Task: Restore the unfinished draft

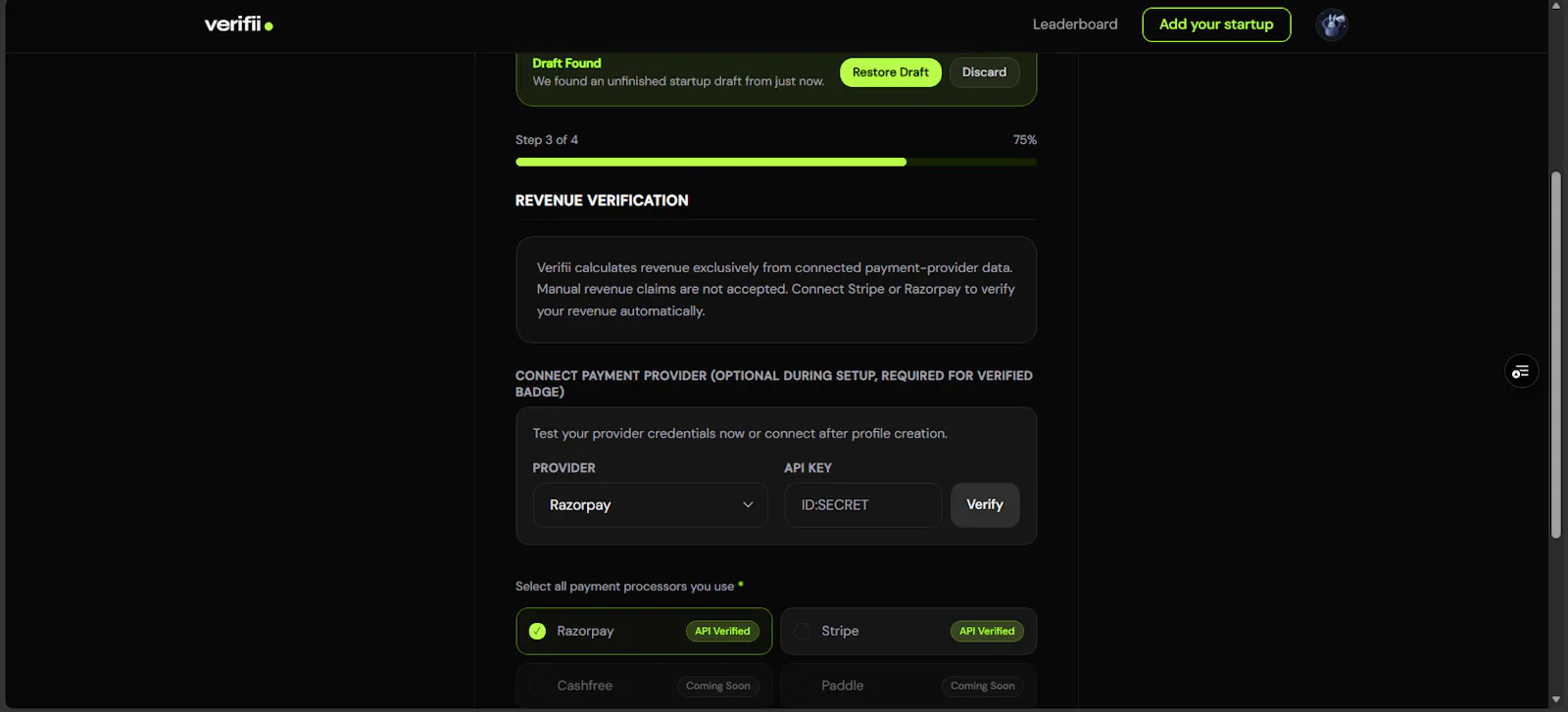Action: pos(891,72)
